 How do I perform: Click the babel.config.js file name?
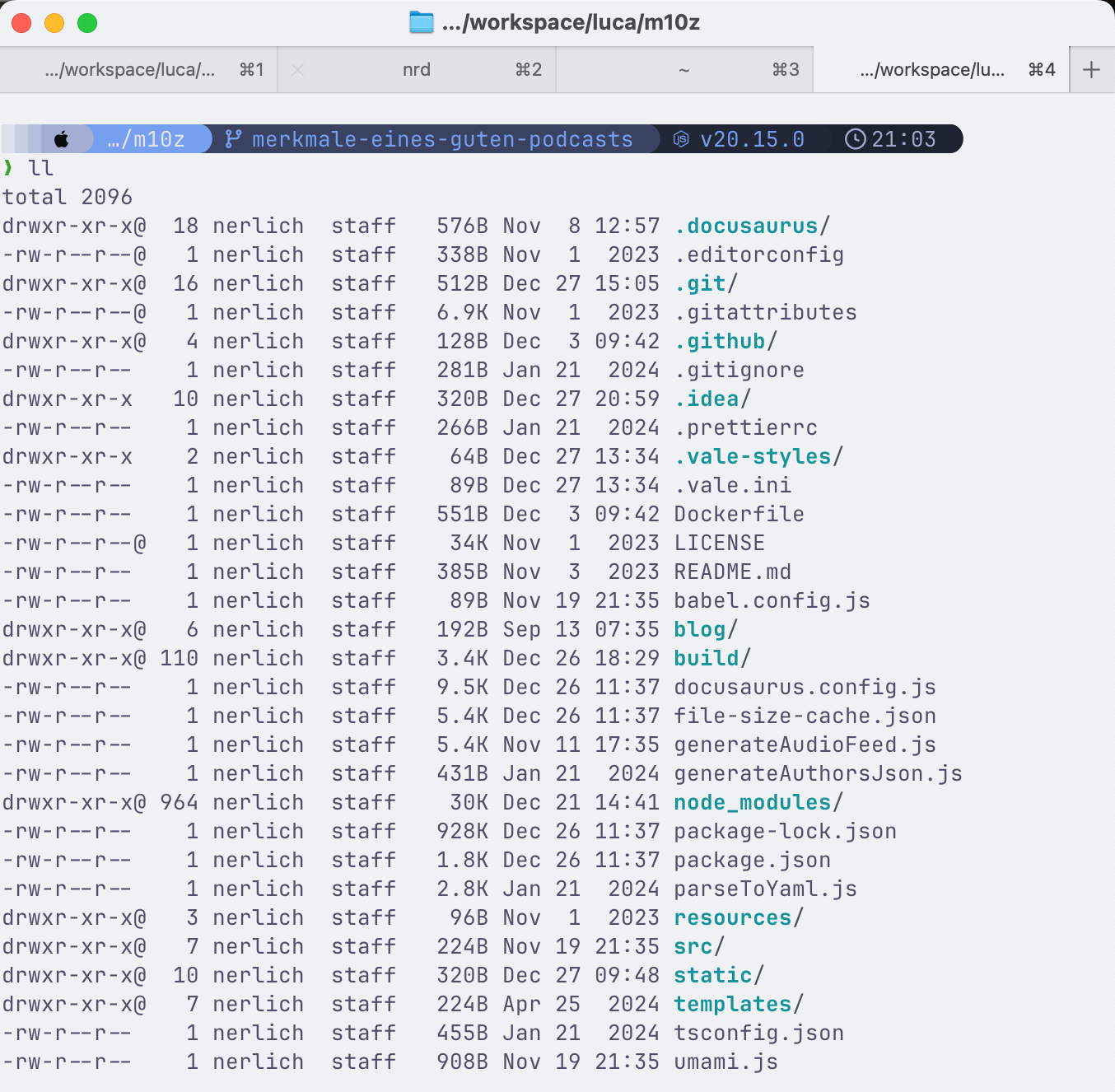click(772, 600)
